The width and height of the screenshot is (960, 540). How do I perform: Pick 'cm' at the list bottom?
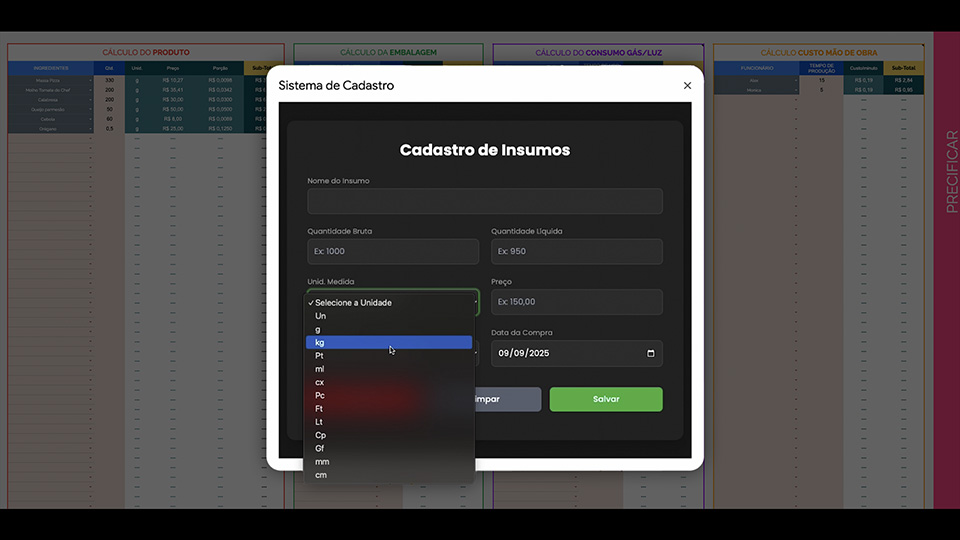point(321,475)
